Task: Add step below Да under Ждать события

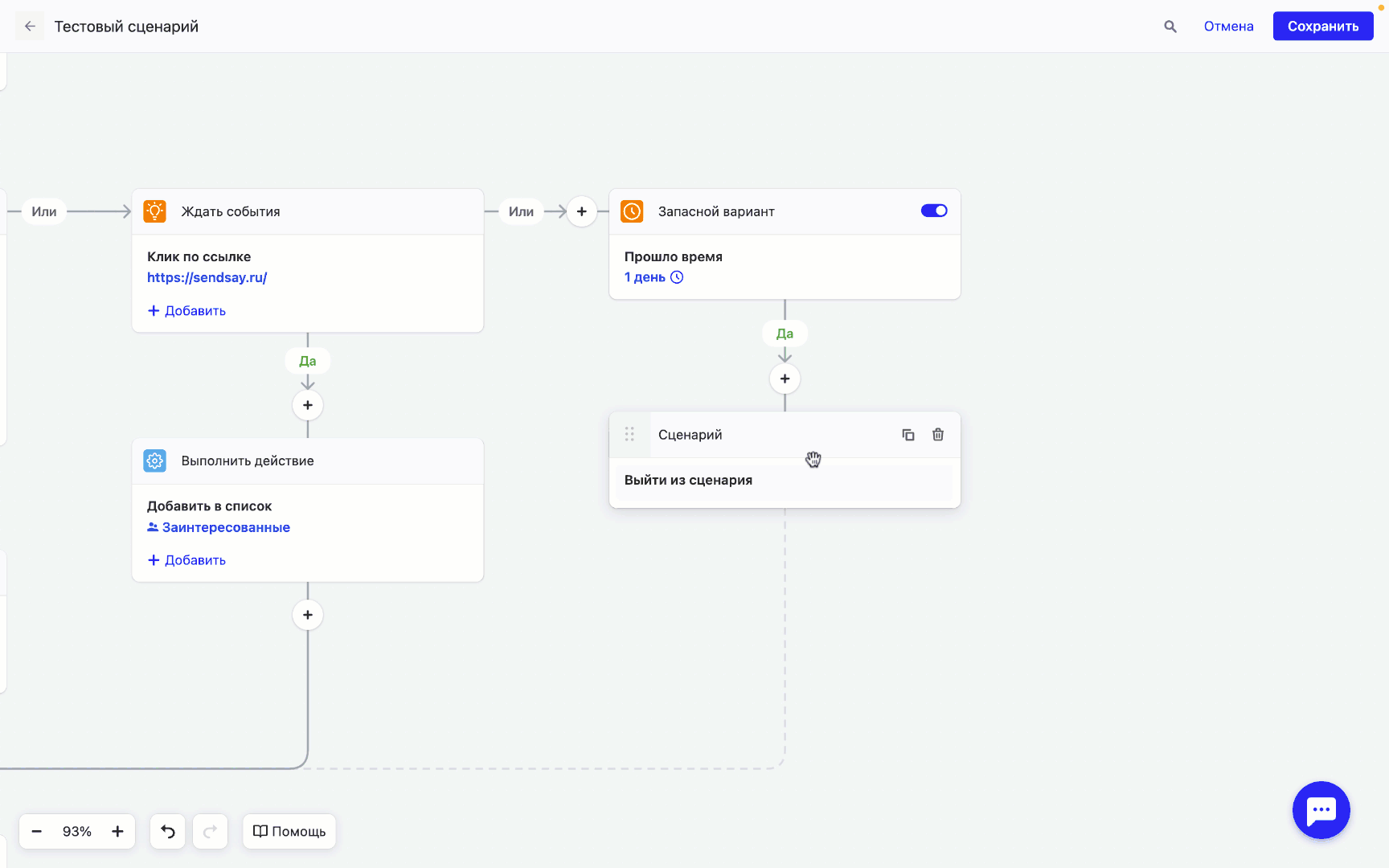Action: [308, 405]
